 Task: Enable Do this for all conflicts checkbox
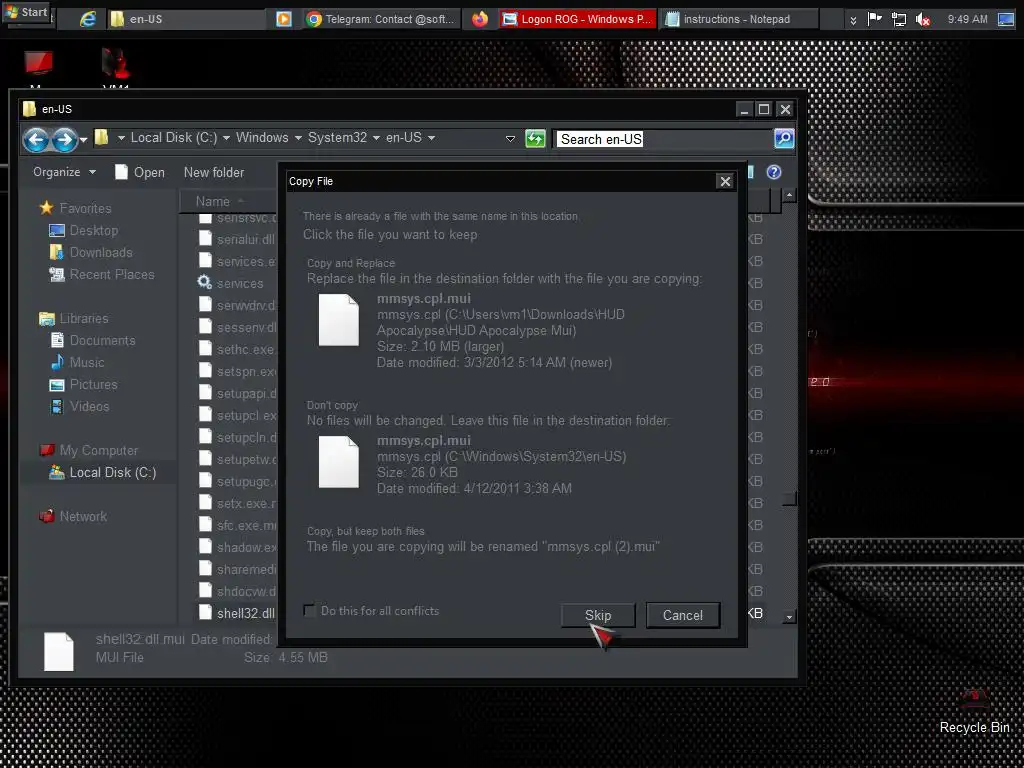(310, 611)
